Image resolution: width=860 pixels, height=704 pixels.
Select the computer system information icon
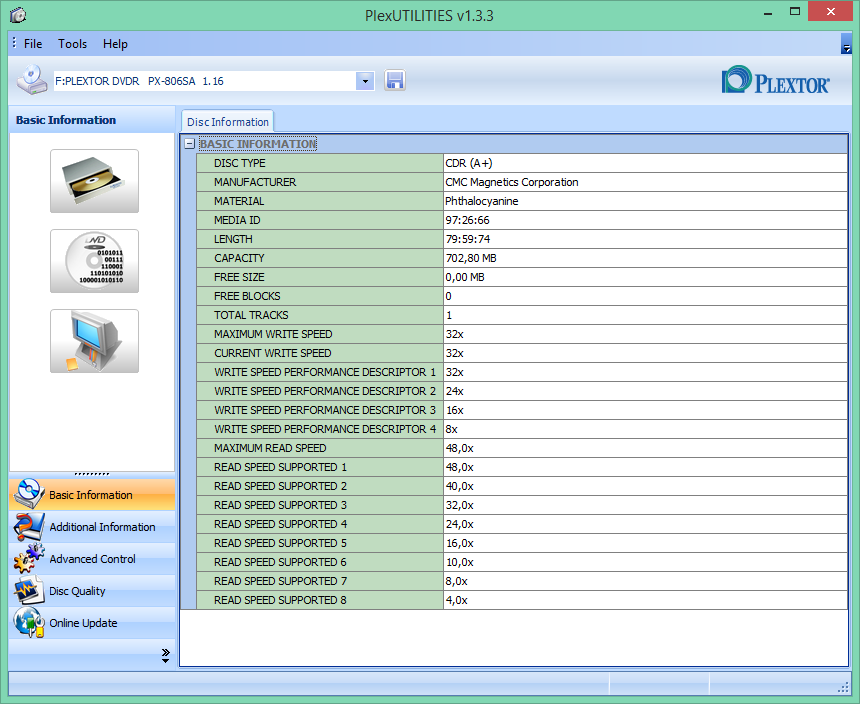(94, 341)
